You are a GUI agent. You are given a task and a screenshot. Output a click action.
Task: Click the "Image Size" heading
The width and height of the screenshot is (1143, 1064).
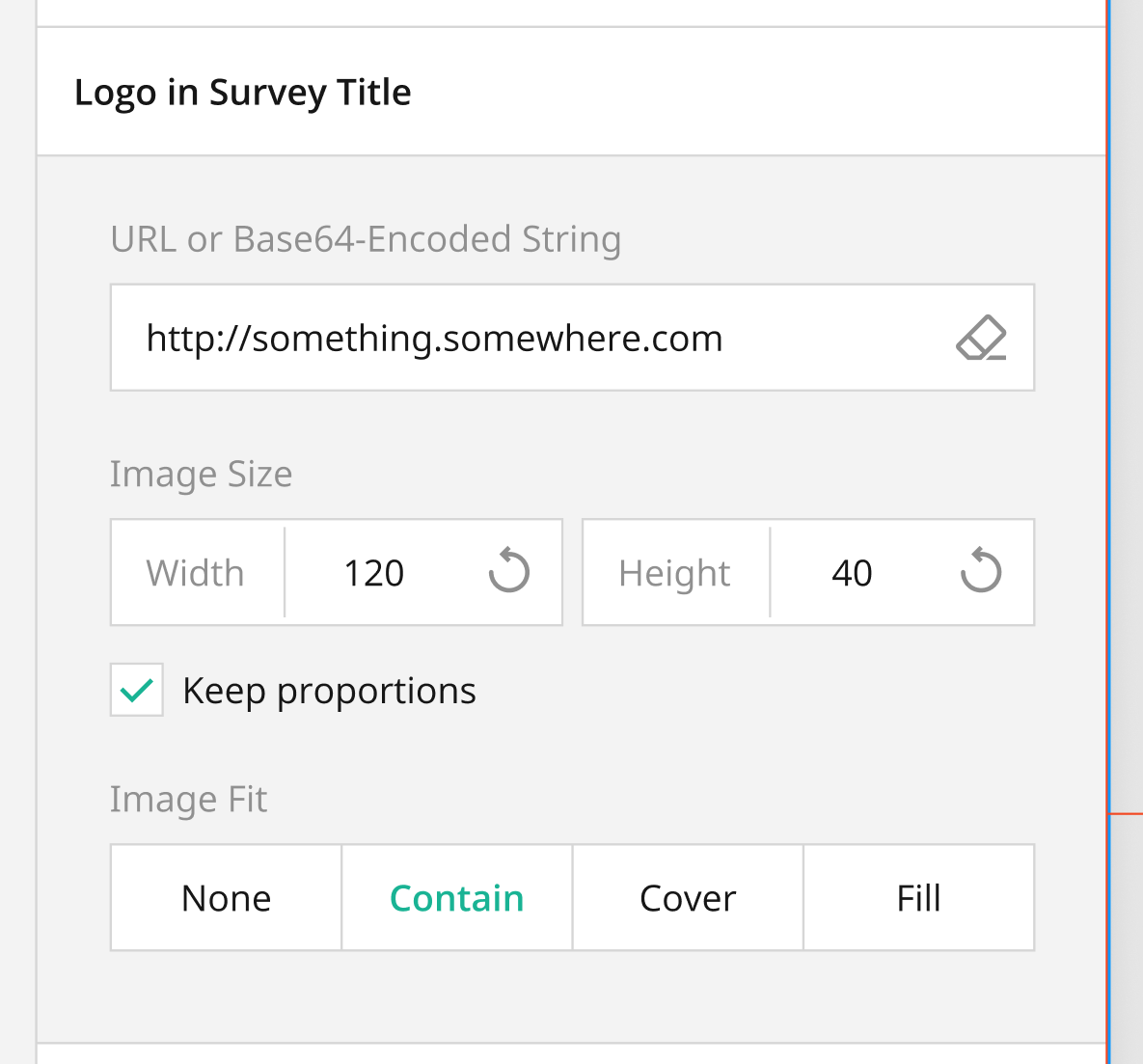click(201, 474)
